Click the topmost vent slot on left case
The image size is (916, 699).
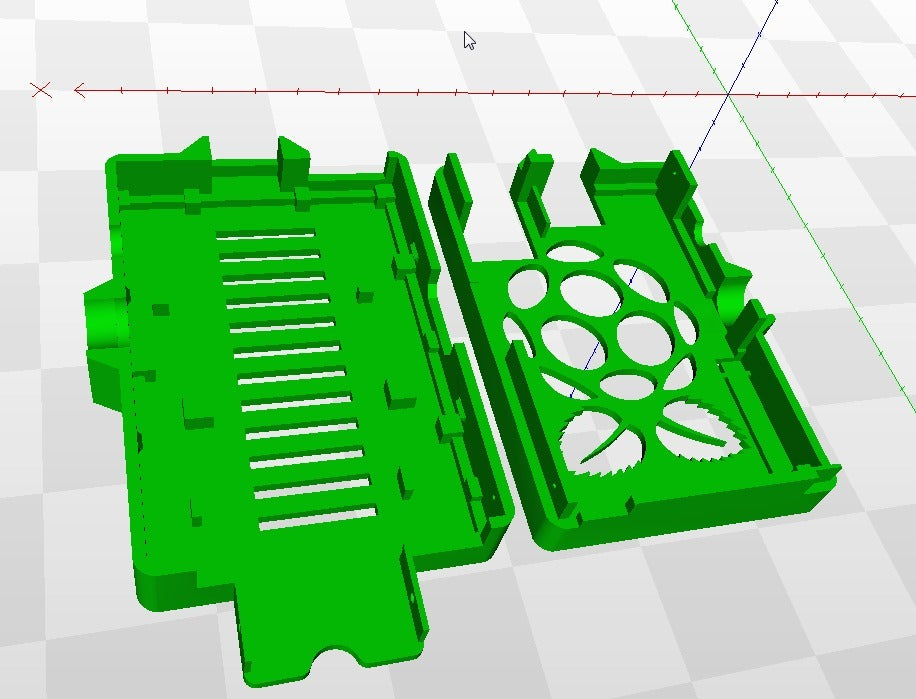point(265,235)
